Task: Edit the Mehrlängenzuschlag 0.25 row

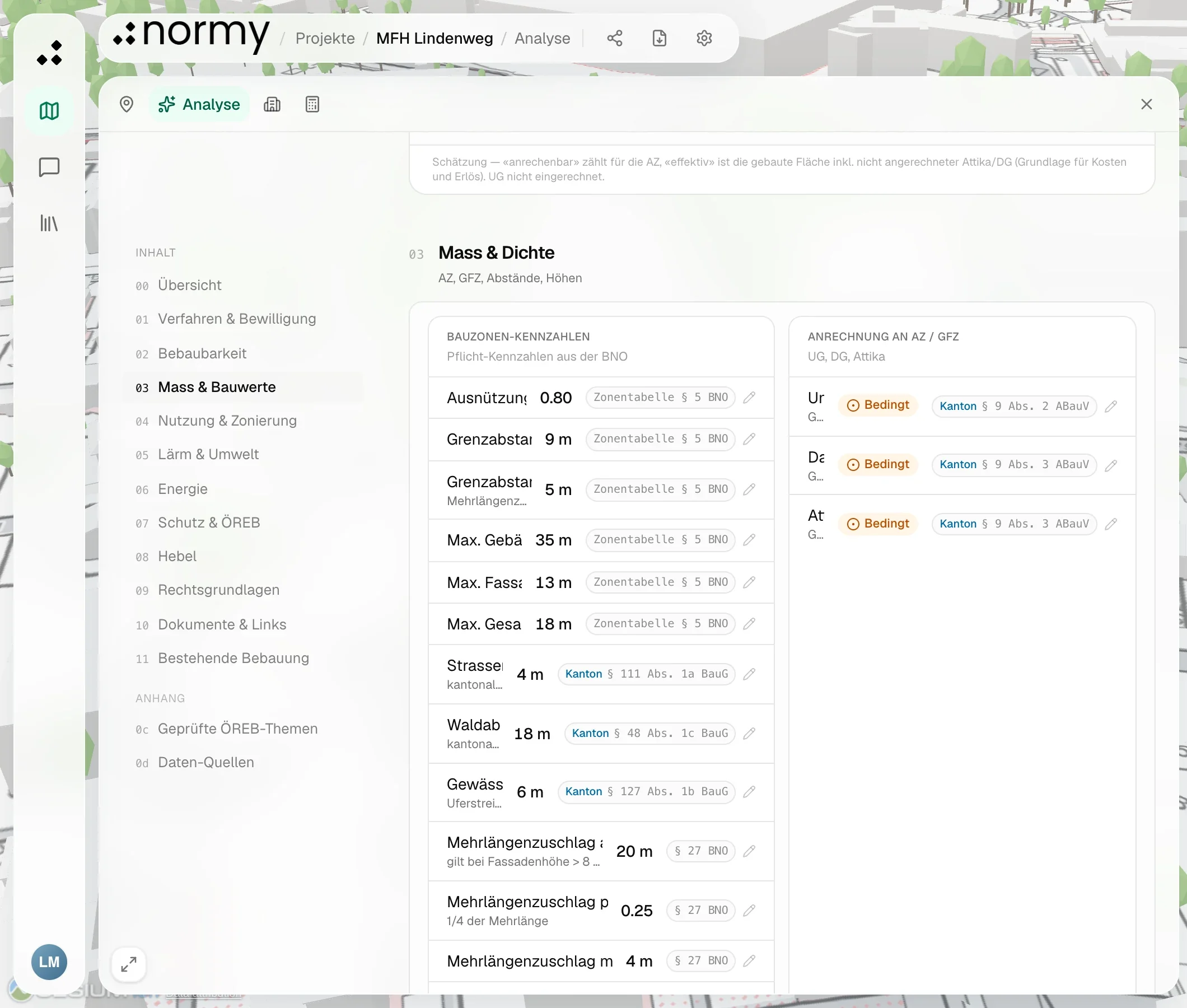Action: tap(750, 909)
